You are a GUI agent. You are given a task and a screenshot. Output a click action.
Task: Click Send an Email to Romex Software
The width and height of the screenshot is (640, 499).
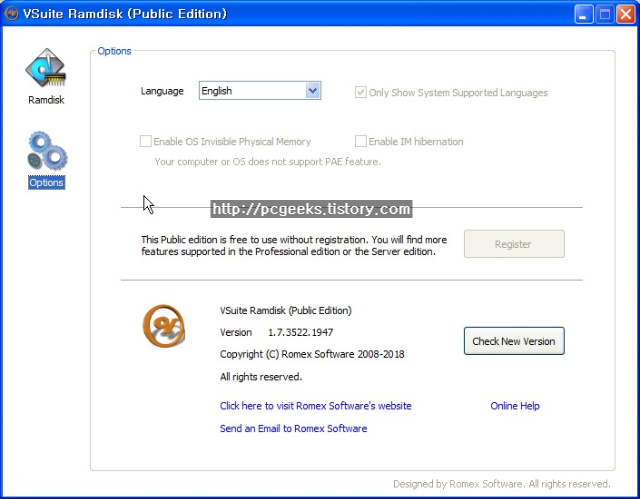click(293, 428)
